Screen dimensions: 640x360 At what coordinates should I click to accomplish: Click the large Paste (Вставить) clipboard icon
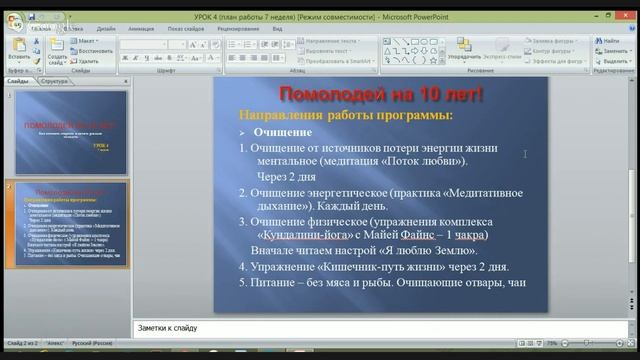coord(19,44)
